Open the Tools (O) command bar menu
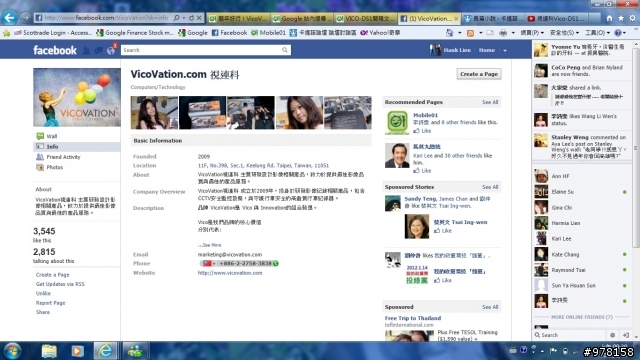This screenshot has height=360, width=640. click(x=597, y=33)
